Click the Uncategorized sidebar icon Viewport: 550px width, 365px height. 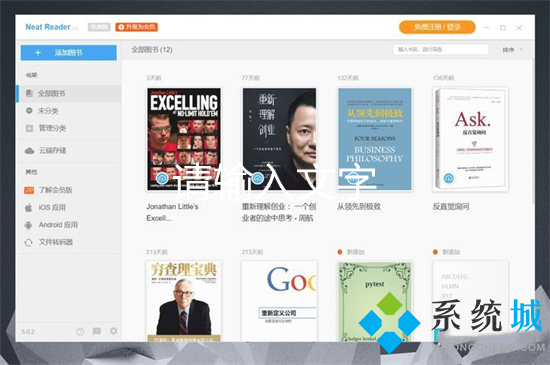point(29,111)
